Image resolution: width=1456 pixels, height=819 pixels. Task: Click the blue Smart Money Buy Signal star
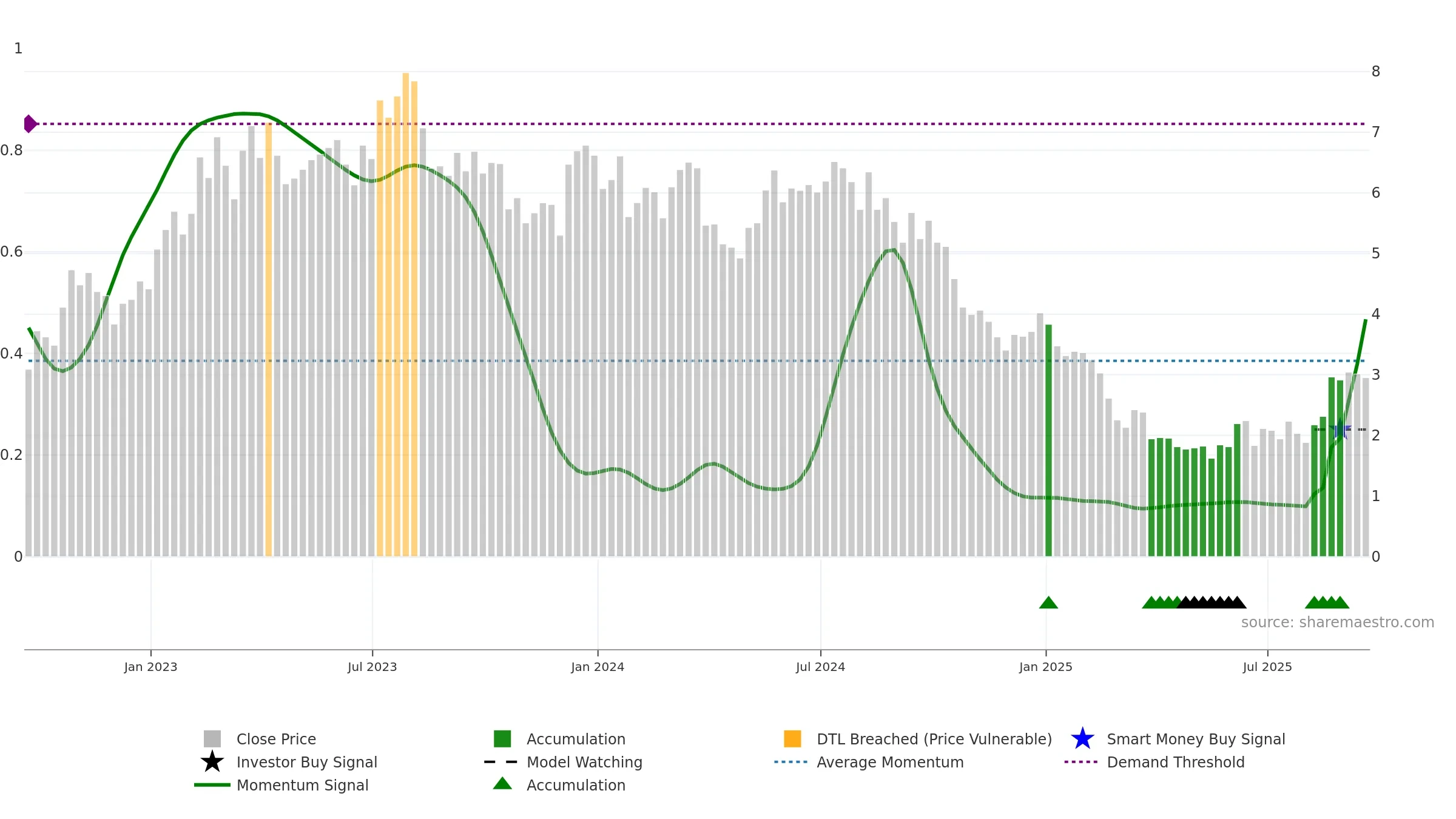1083,739
